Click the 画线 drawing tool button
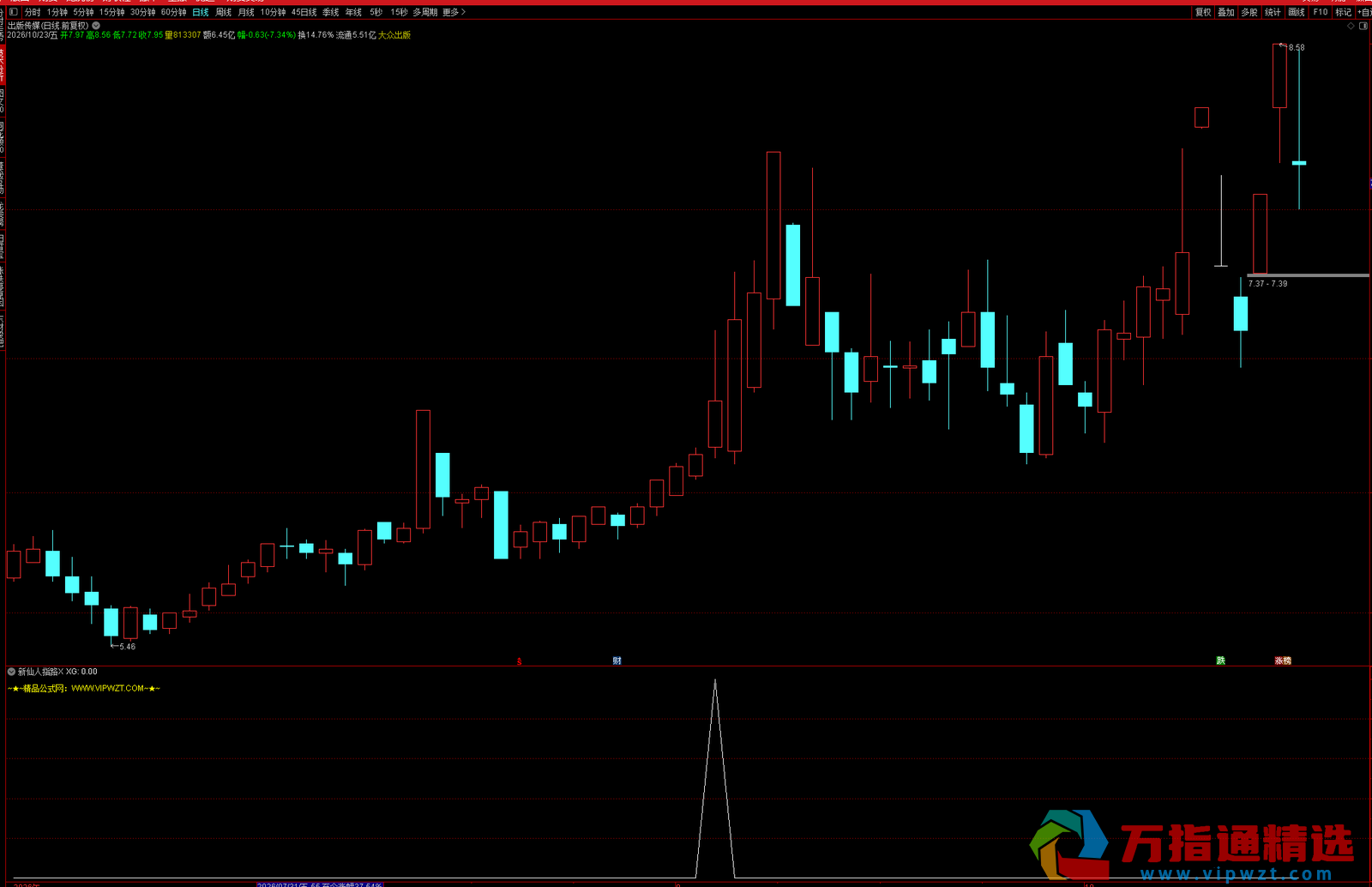Screen dimensions: 1372x887 (1297, 12)
